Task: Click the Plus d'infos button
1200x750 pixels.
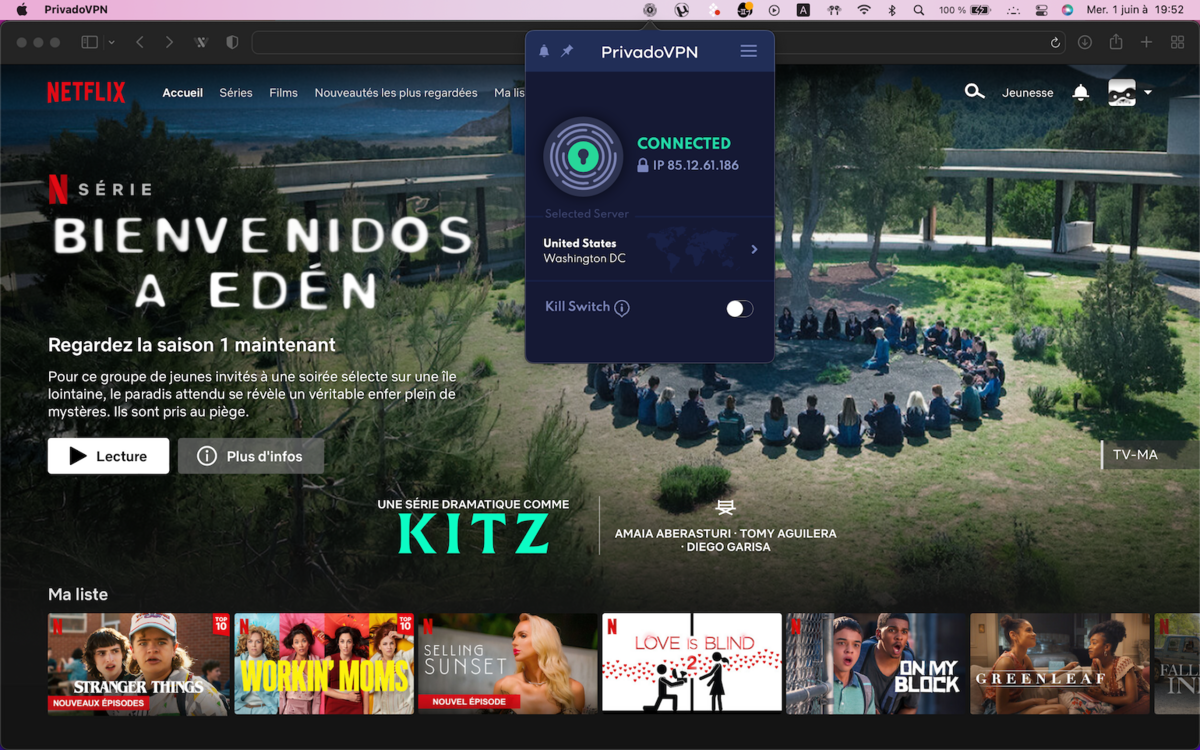Action: 251,456
